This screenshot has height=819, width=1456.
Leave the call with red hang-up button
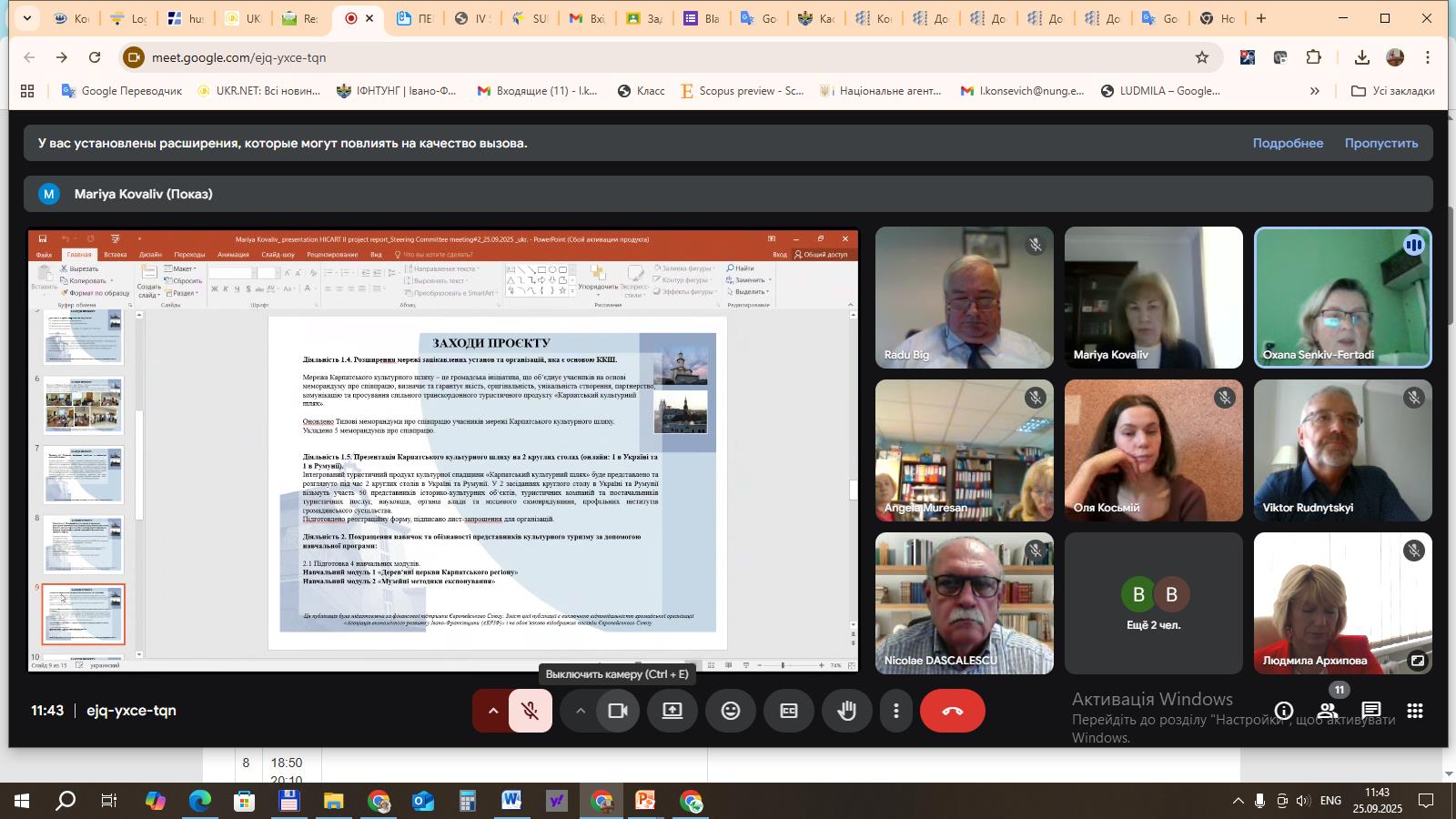click(952, 712)
